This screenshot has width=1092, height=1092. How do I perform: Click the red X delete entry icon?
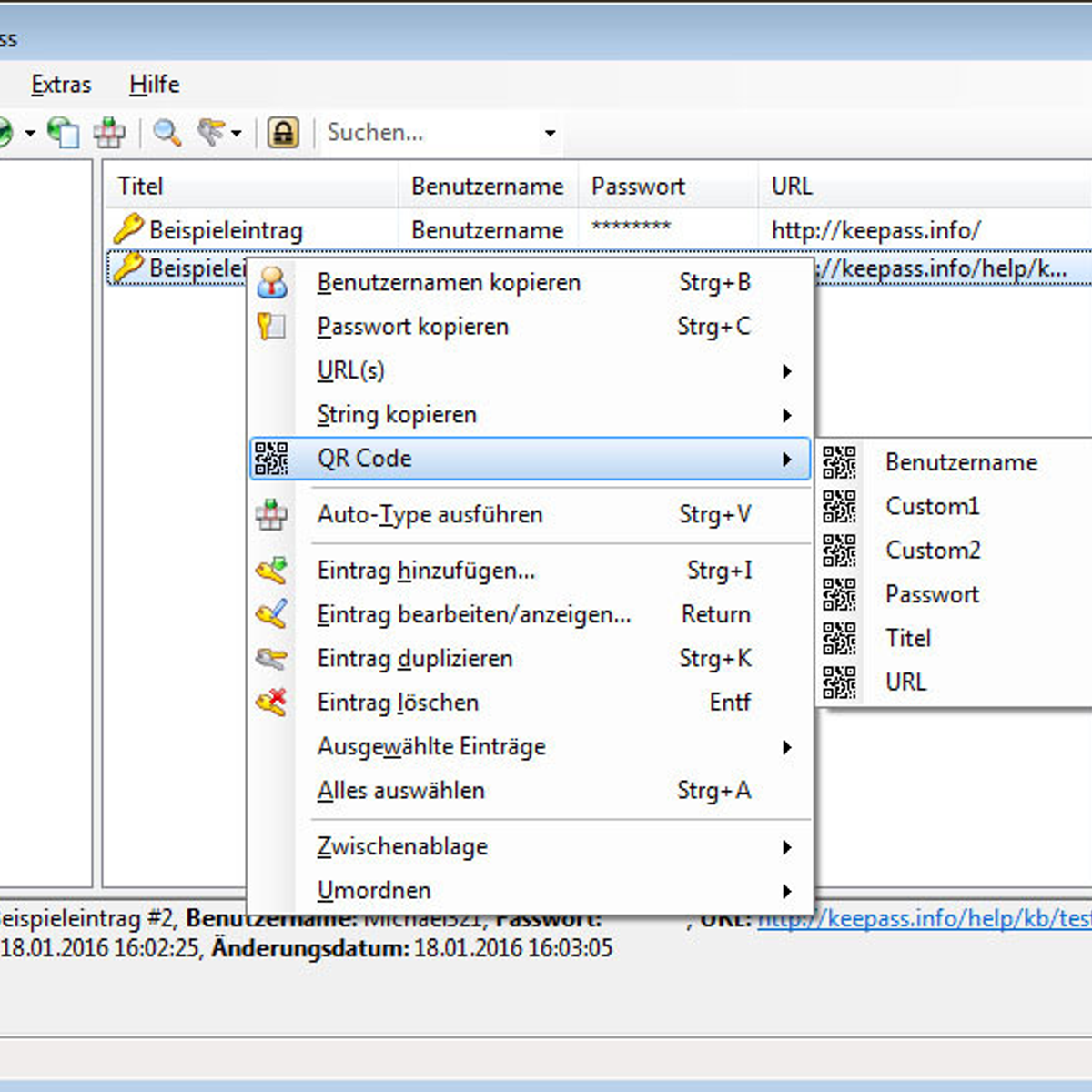pyautogui.click(x=271, y=703)
